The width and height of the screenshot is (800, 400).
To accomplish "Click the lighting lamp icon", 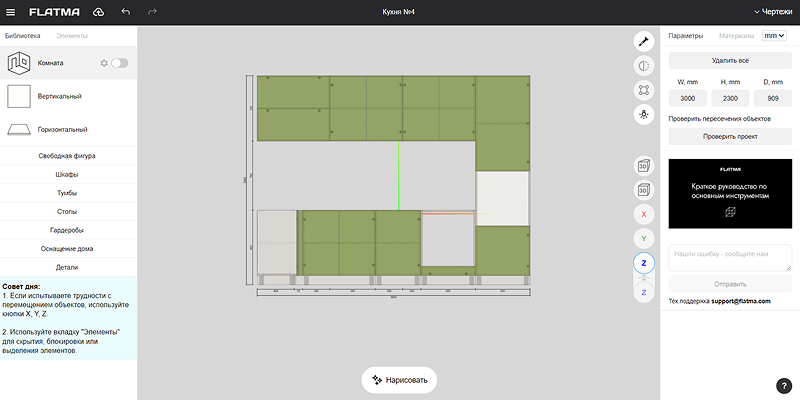I will (644, 114).
